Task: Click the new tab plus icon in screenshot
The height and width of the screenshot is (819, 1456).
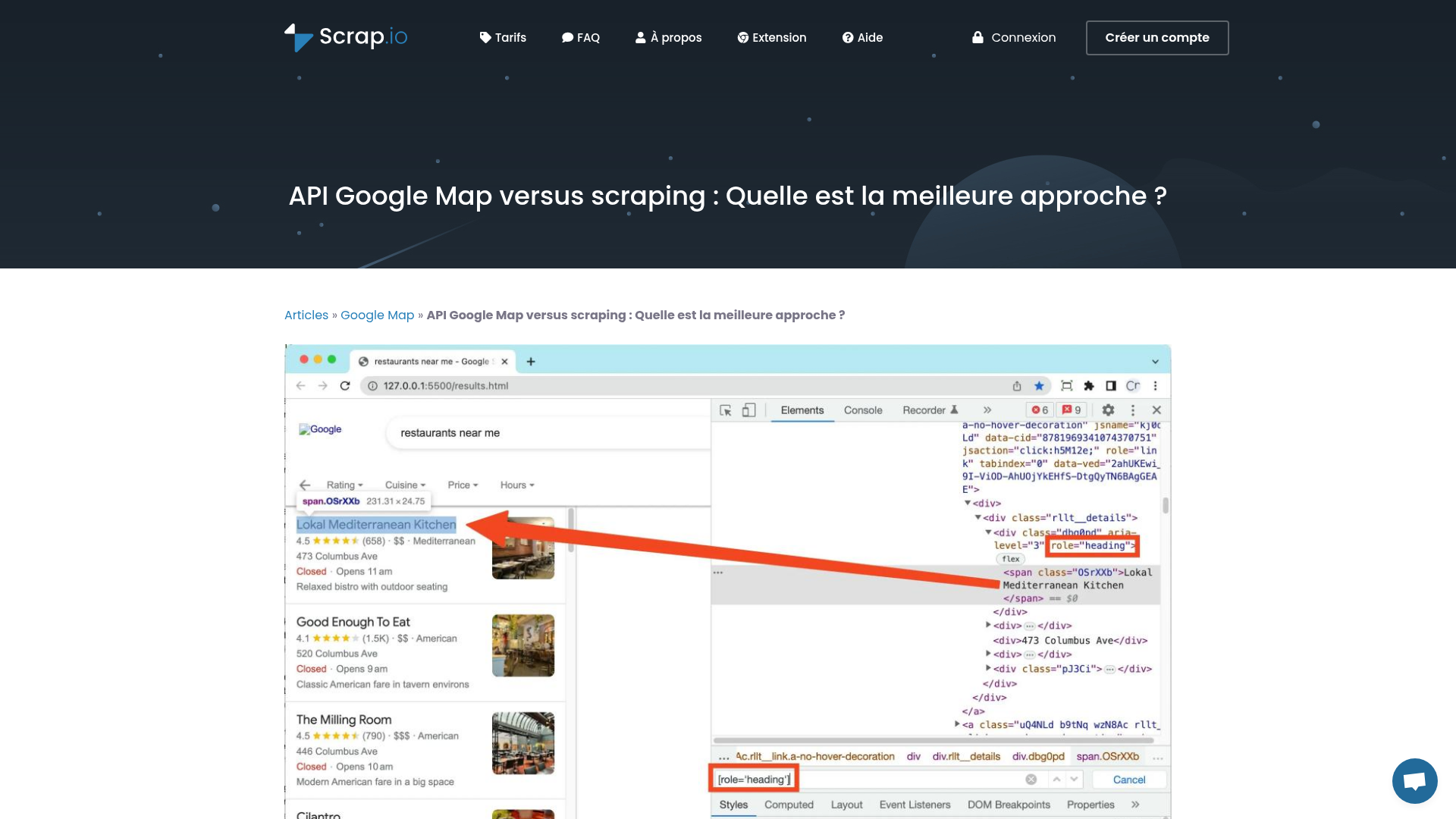Action: coord(531,362)
